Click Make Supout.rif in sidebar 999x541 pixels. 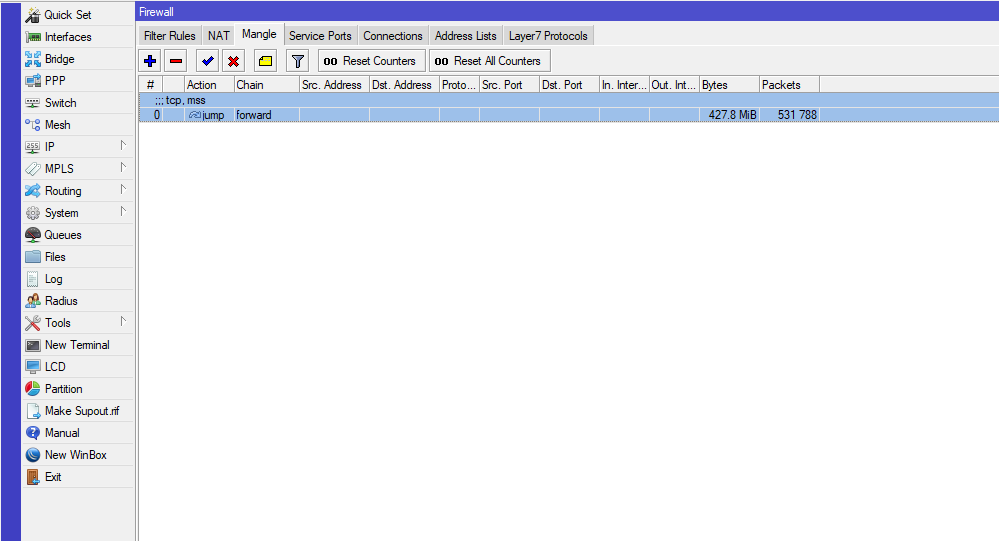tap(81, 411)
